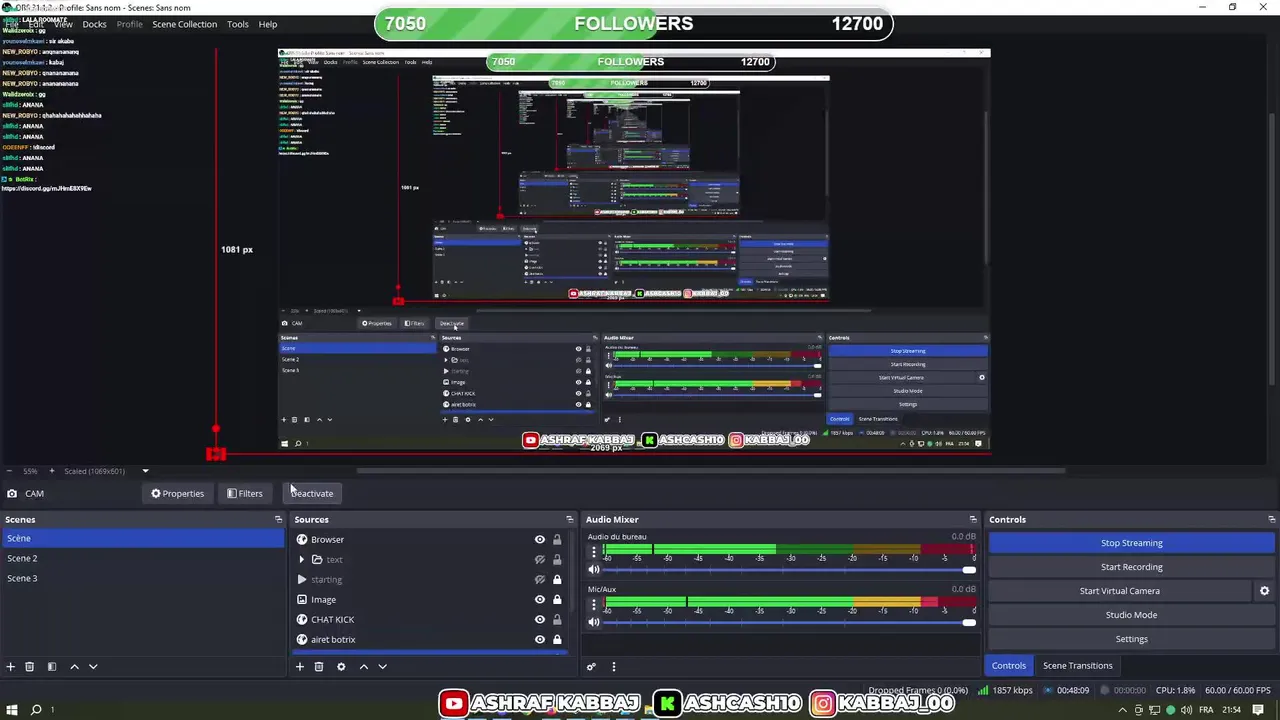This screenshot has height=720, width=1280.
Task: Show hidden system tray icons chevron
Action: (x=1122, y=710)
